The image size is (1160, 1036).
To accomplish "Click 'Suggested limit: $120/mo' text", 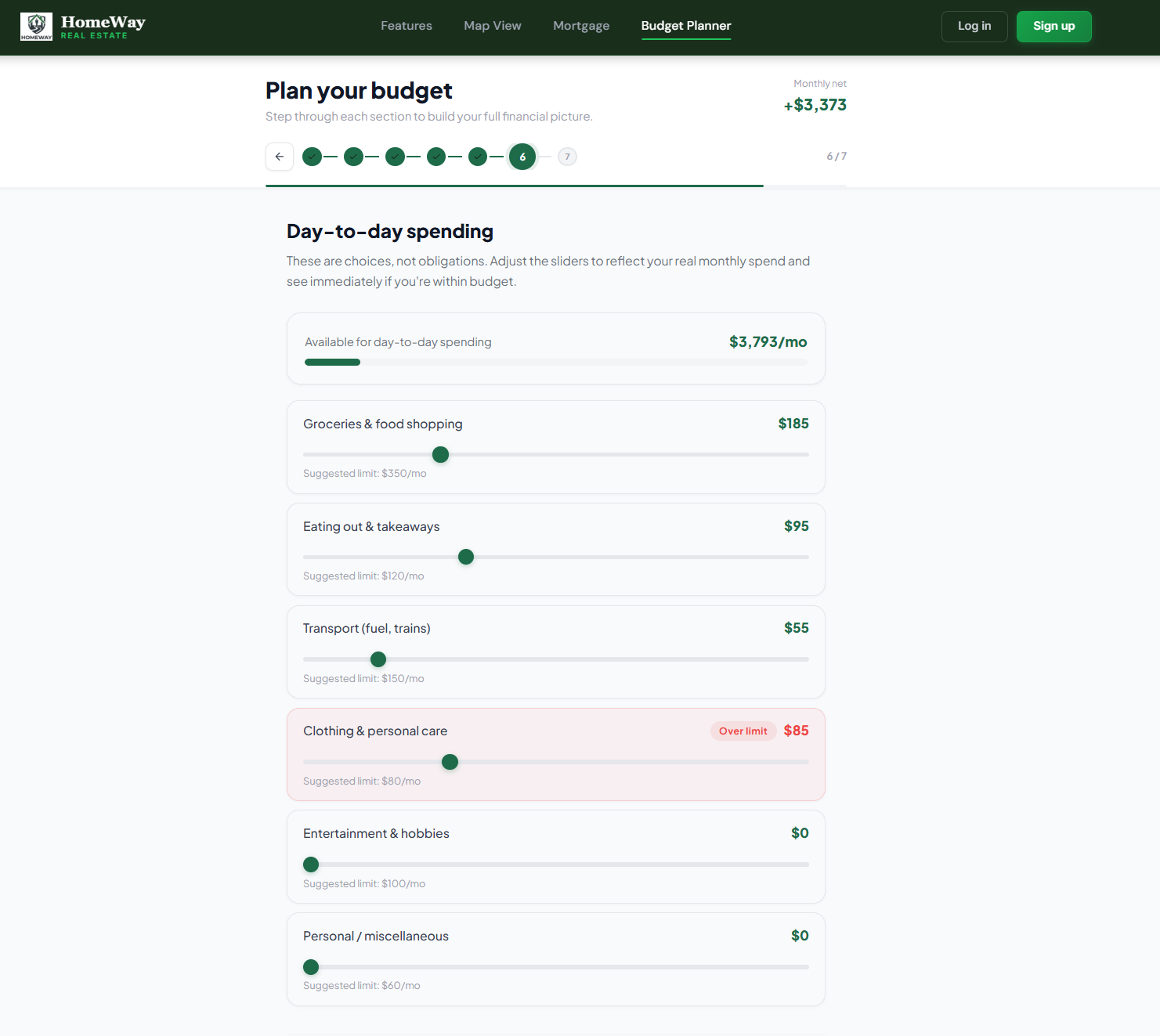I will point(363,576).
